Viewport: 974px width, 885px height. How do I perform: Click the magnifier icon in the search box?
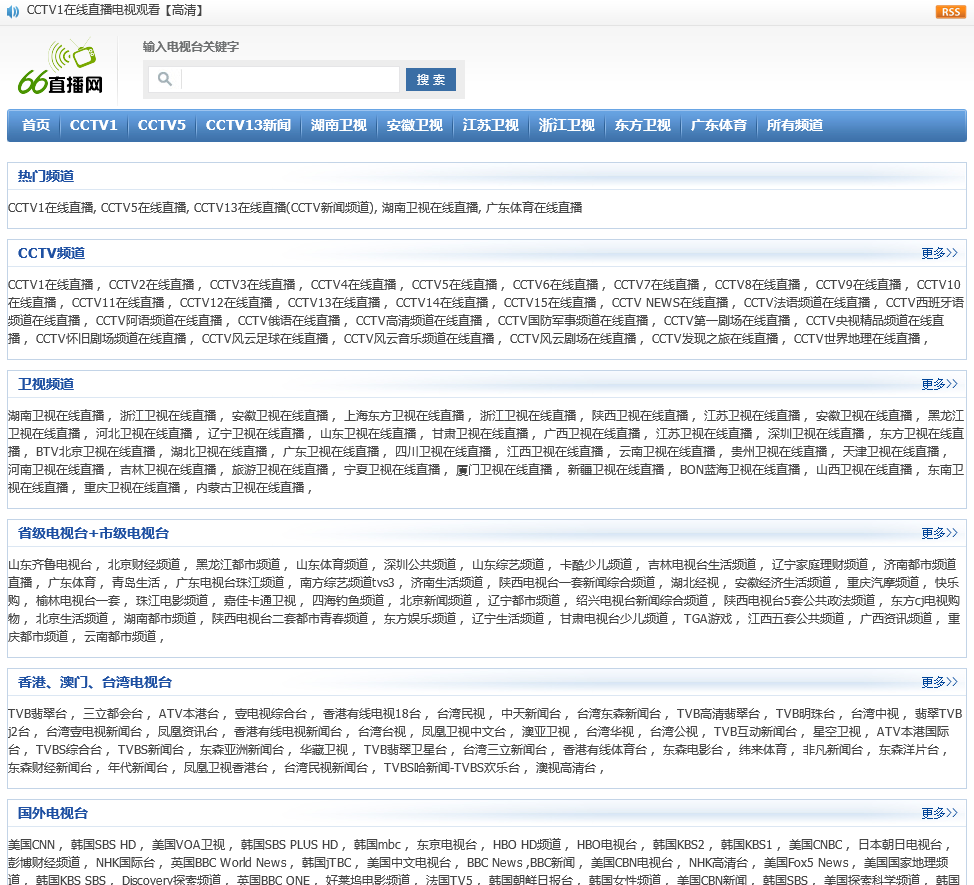165,79
